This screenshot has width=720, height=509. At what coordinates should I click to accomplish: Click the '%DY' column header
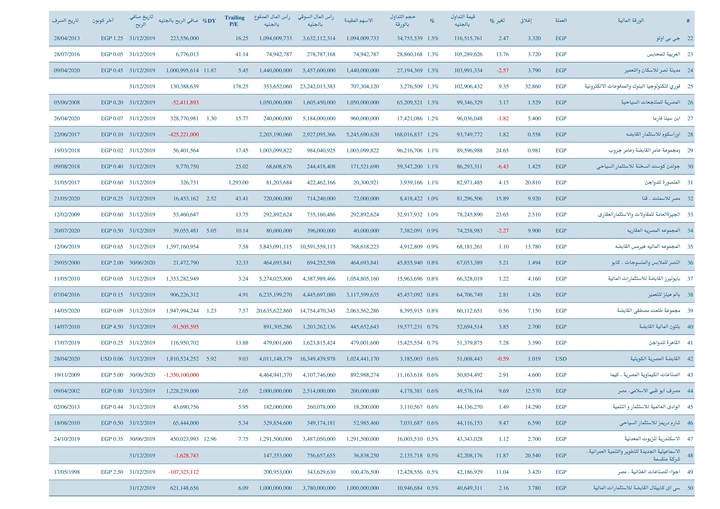click(209, 21)
